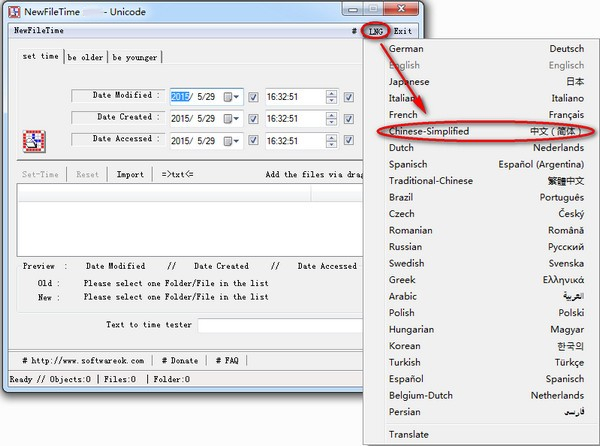The height and width of the screenshot is (446, 600).
Task: Select Chinese-Simplified from language menu
Action: [485, 131]
